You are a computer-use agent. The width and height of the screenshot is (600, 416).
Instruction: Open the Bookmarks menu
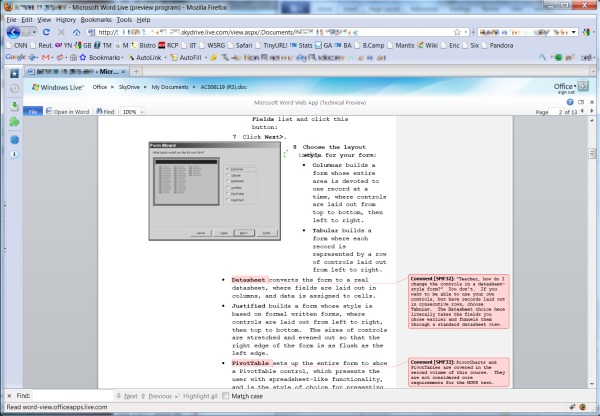pyautogui.click(x=96, y=20)
